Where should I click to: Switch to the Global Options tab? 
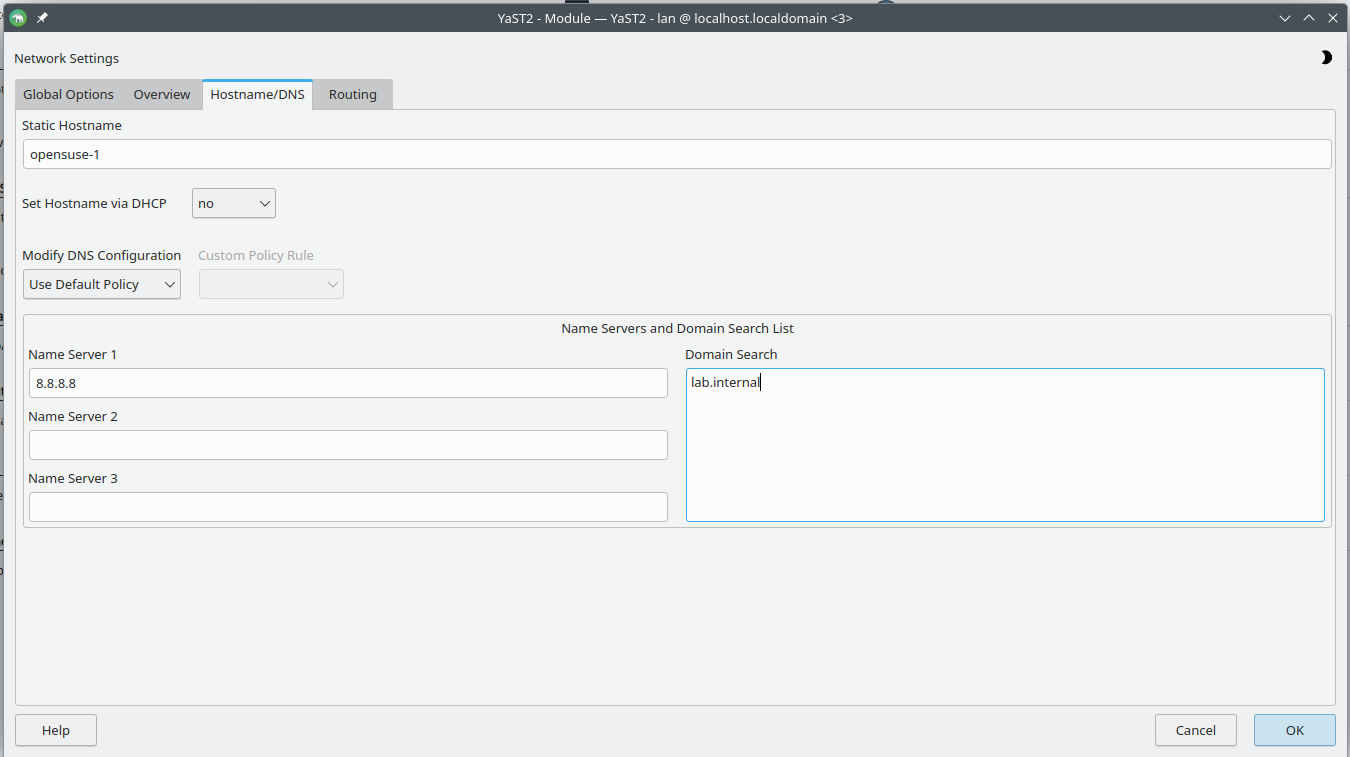(68, 94)
